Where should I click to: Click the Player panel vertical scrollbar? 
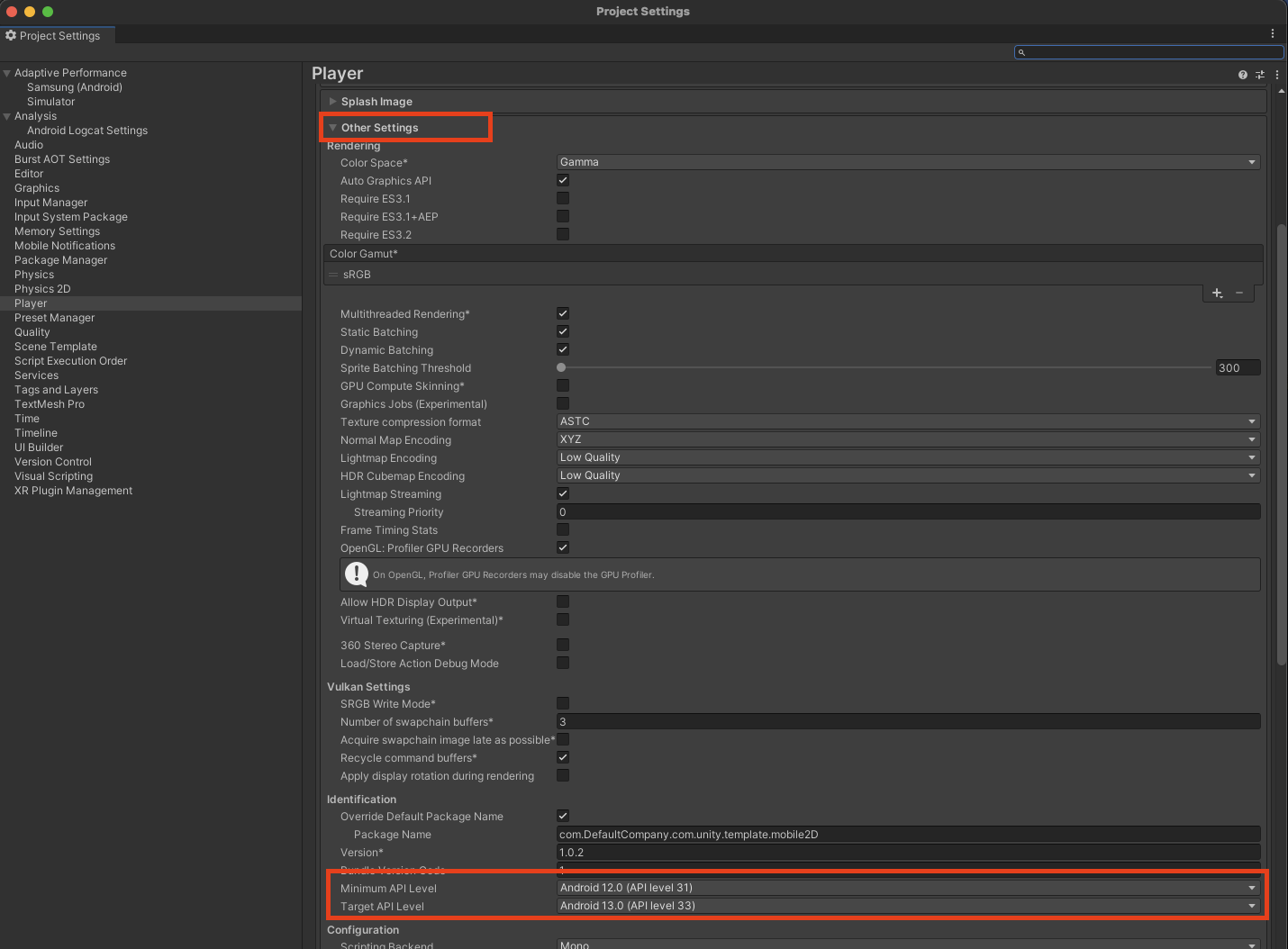[x=1281, y=445]
